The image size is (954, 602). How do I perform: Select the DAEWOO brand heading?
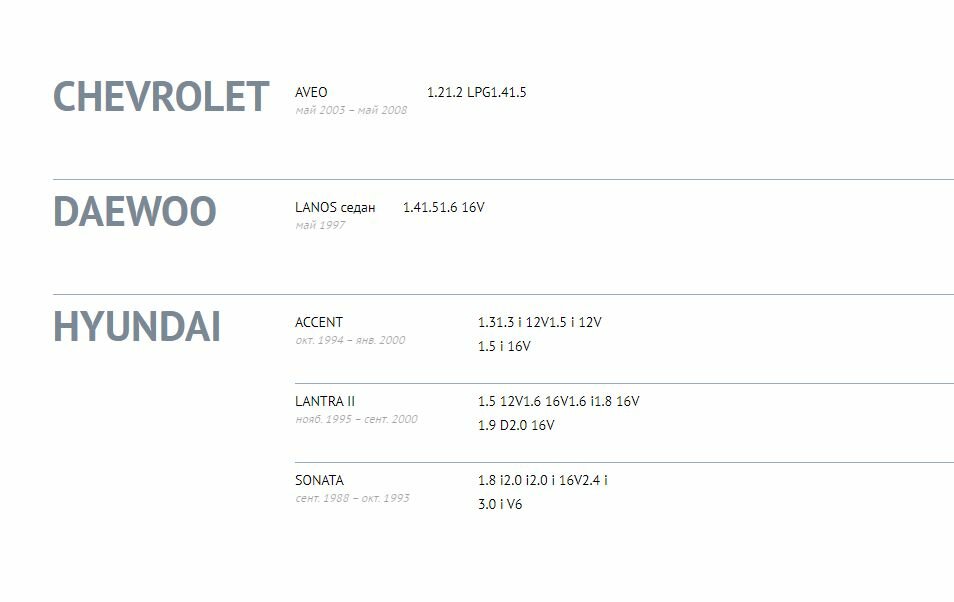click(135, 212)
